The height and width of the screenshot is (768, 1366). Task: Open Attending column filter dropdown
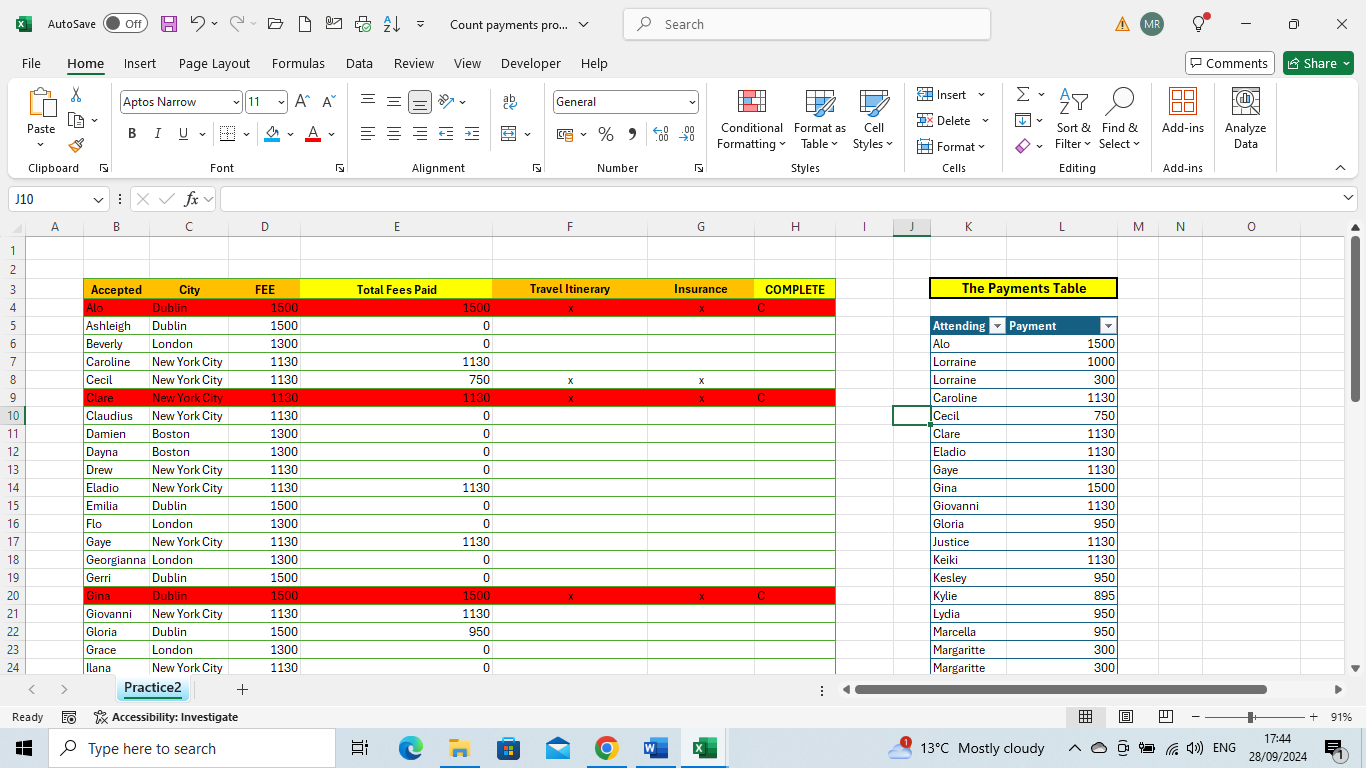pyautogui.click(x=996, y=326)
